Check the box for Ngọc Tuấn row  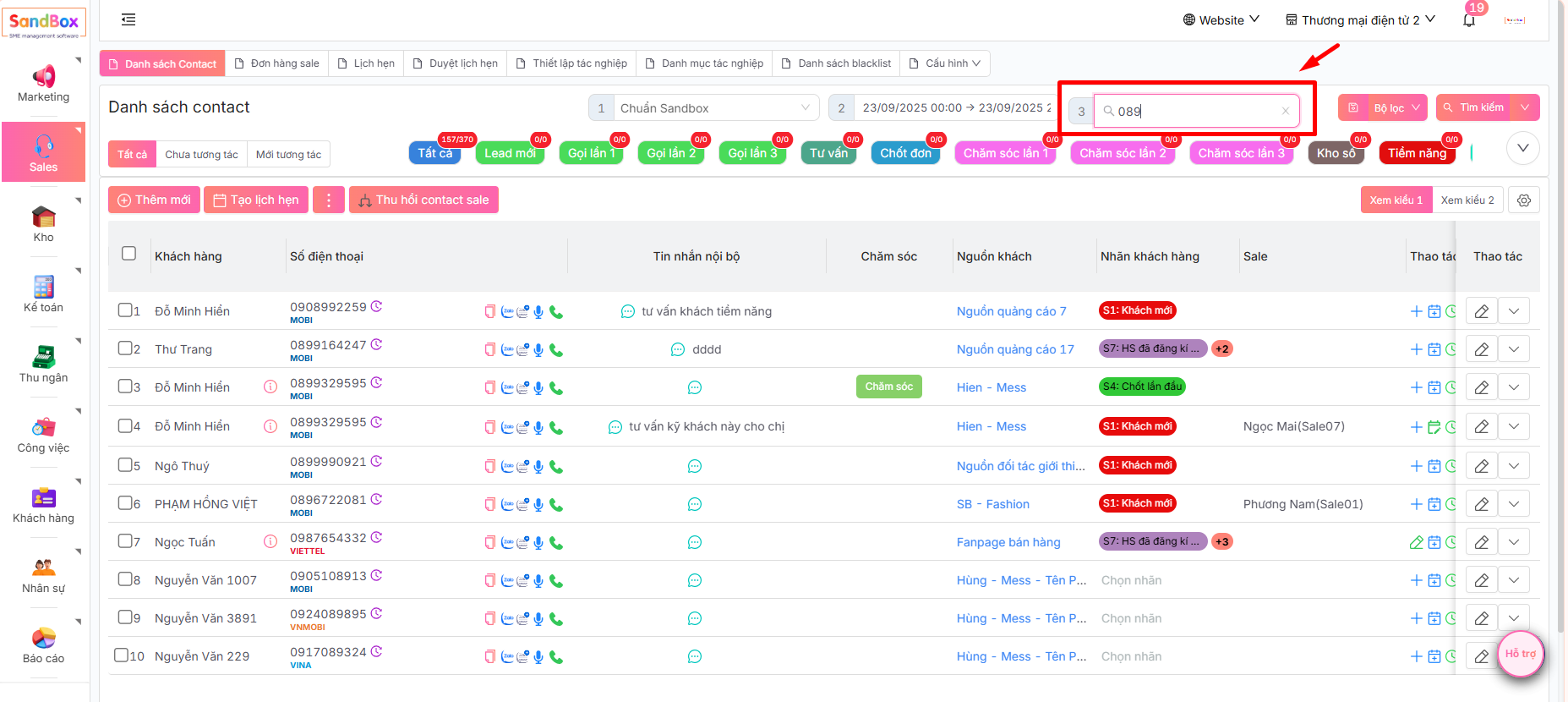(x=125, y=541)
